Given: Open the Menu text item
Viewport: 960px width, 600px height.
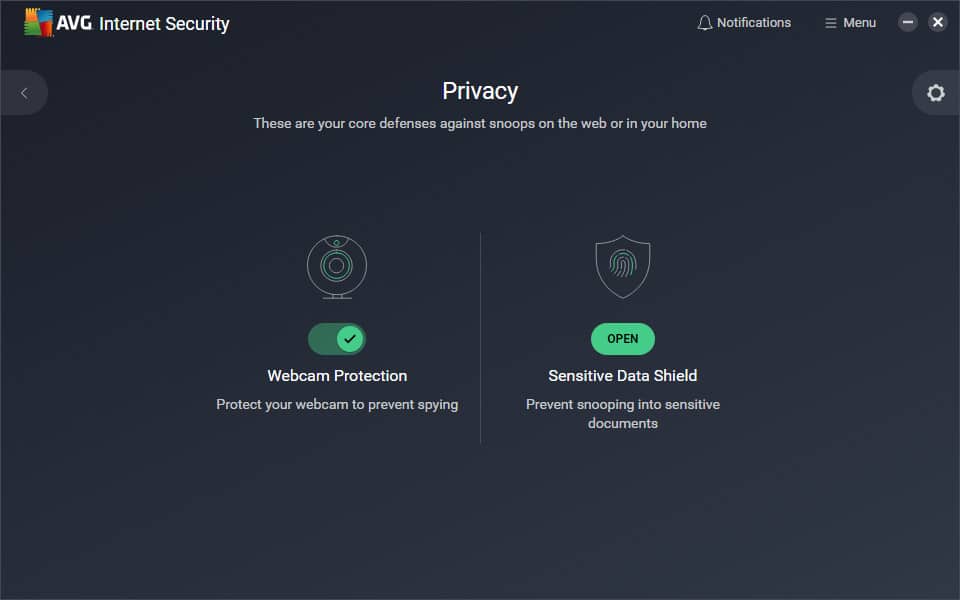Looking at the screenshot, I should click(x=860, y=23).
